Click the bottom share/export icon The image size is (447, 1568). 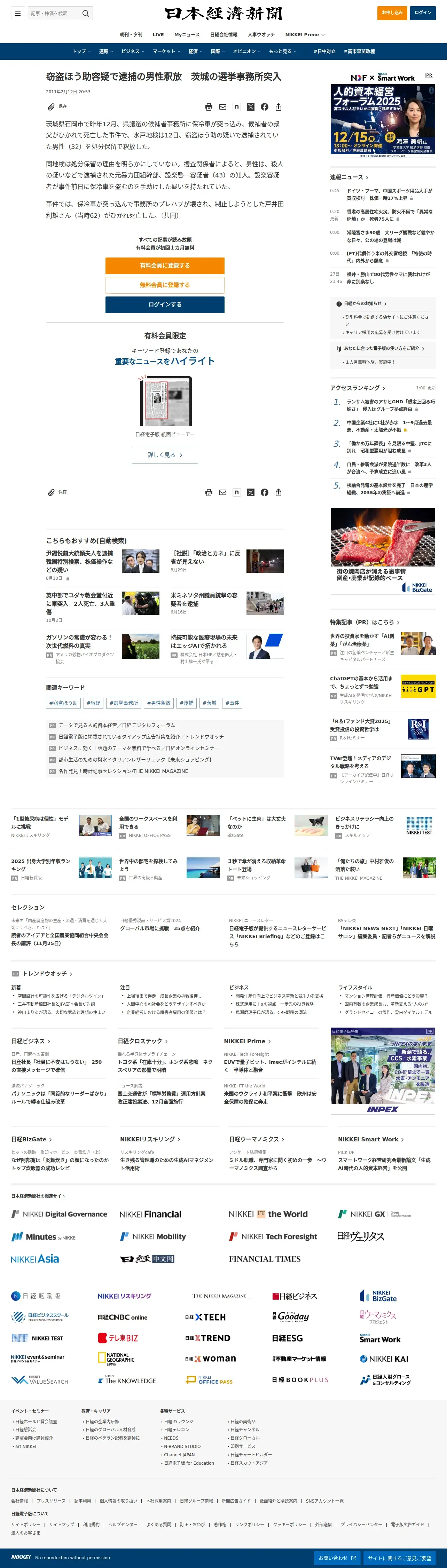coord(278,492)
